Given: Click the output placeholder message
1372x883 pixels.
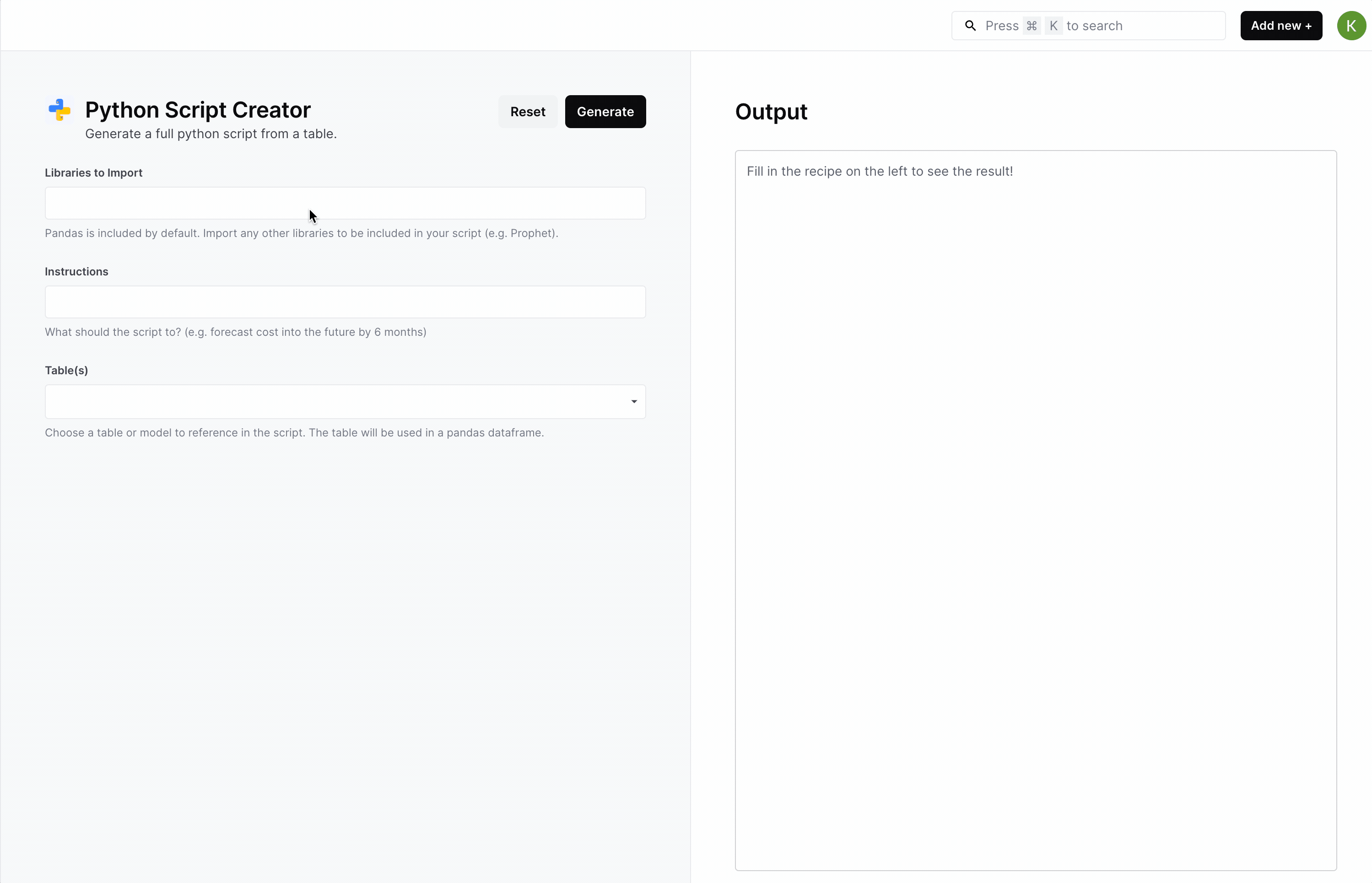Looking at the screenshot, I should [x=880, y=170].
